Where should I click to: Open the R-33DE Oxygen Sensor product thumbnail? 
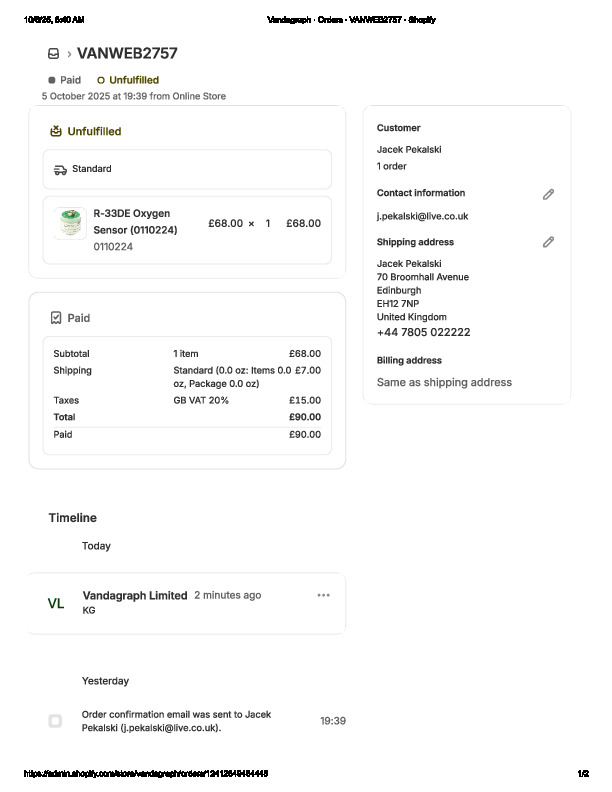tap(70, 223)
